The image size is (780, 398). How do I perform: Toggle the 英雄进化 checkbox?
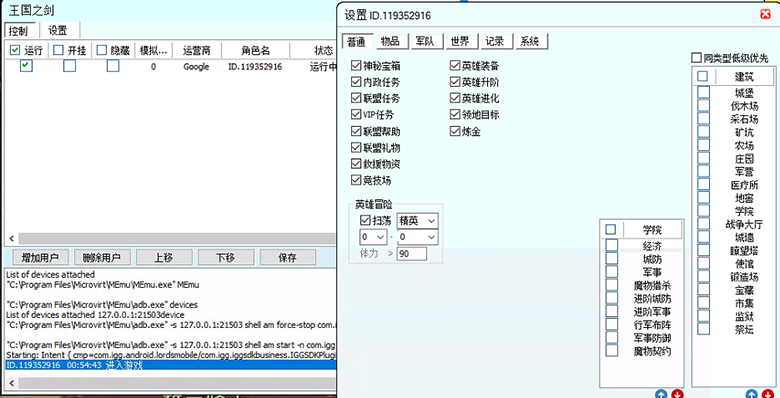coord(455,99)
